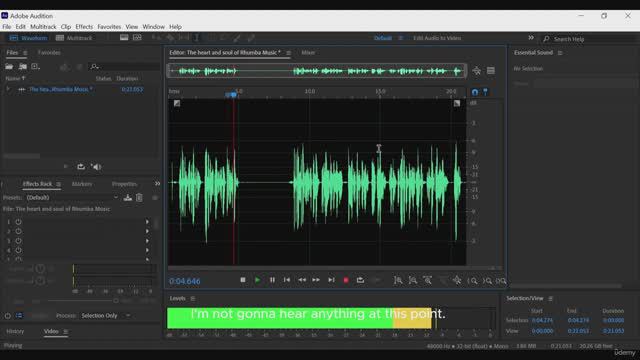Open the Multitrack menu
Image resolution: width=640 pixels, height=360 pixels.
(x=43, y=27)
